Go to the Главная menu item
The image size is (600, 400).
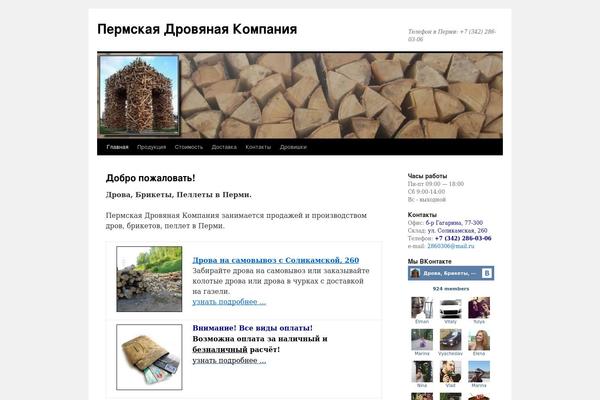click(x=117, y=147)
